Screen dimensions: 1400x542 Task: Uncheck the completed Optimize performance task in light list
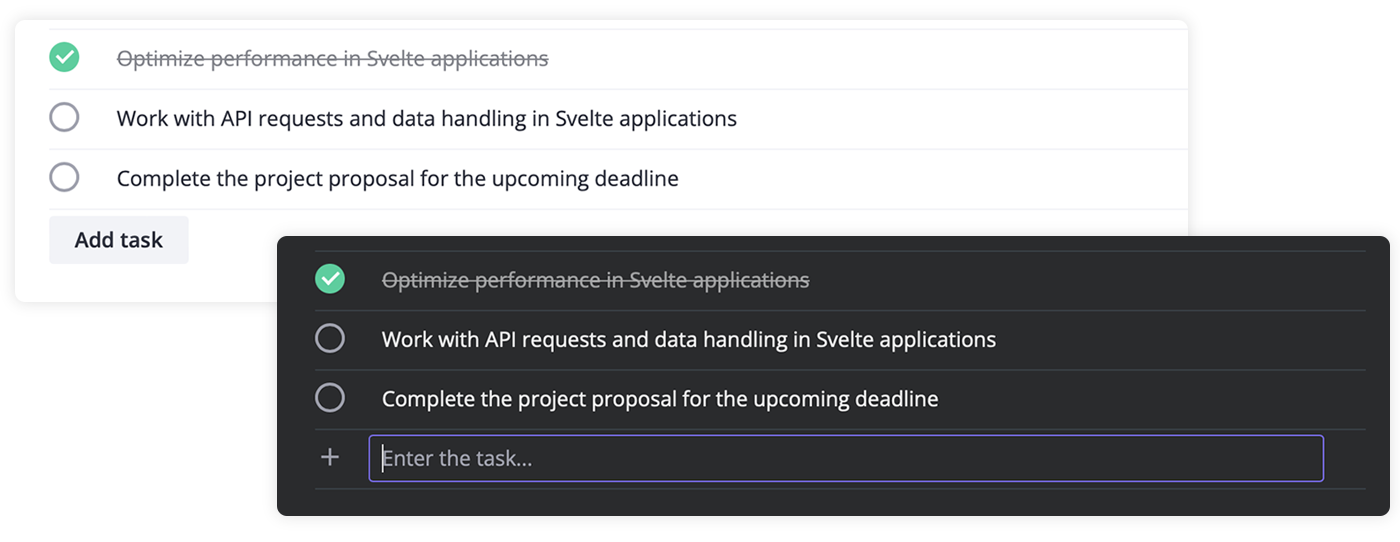click(x=64, y=58)
